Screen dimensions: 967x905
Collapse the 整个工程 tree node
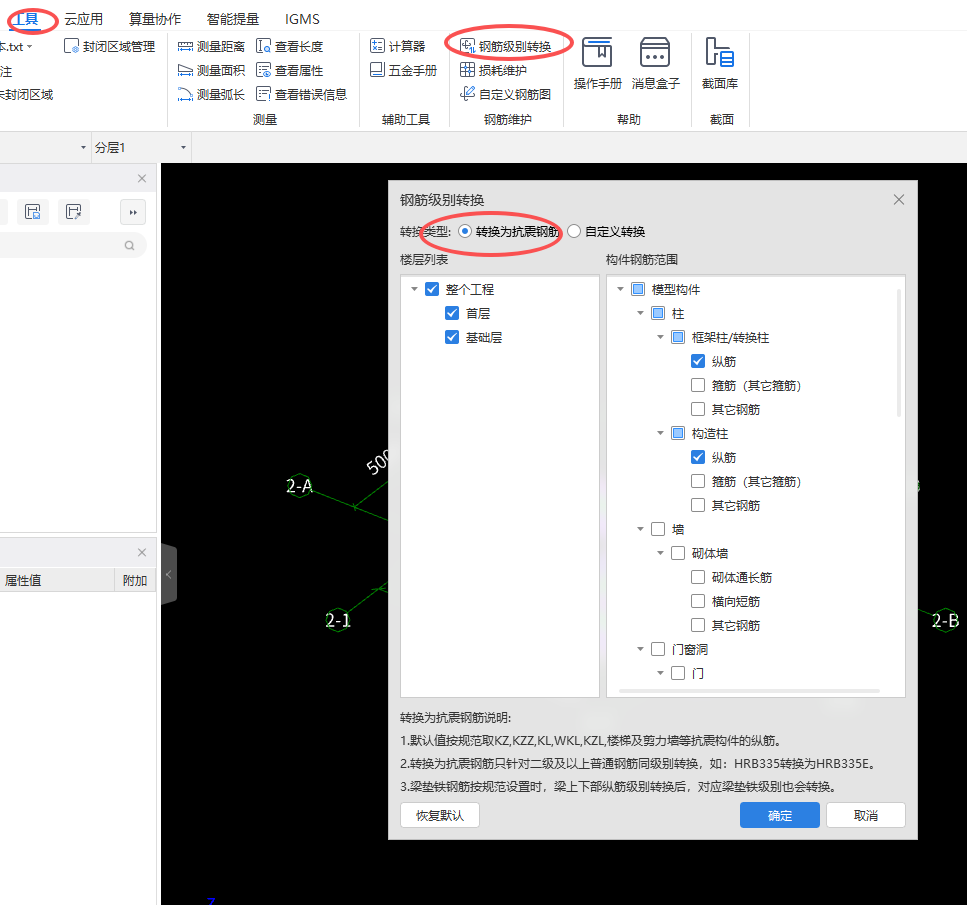(414, 289)
